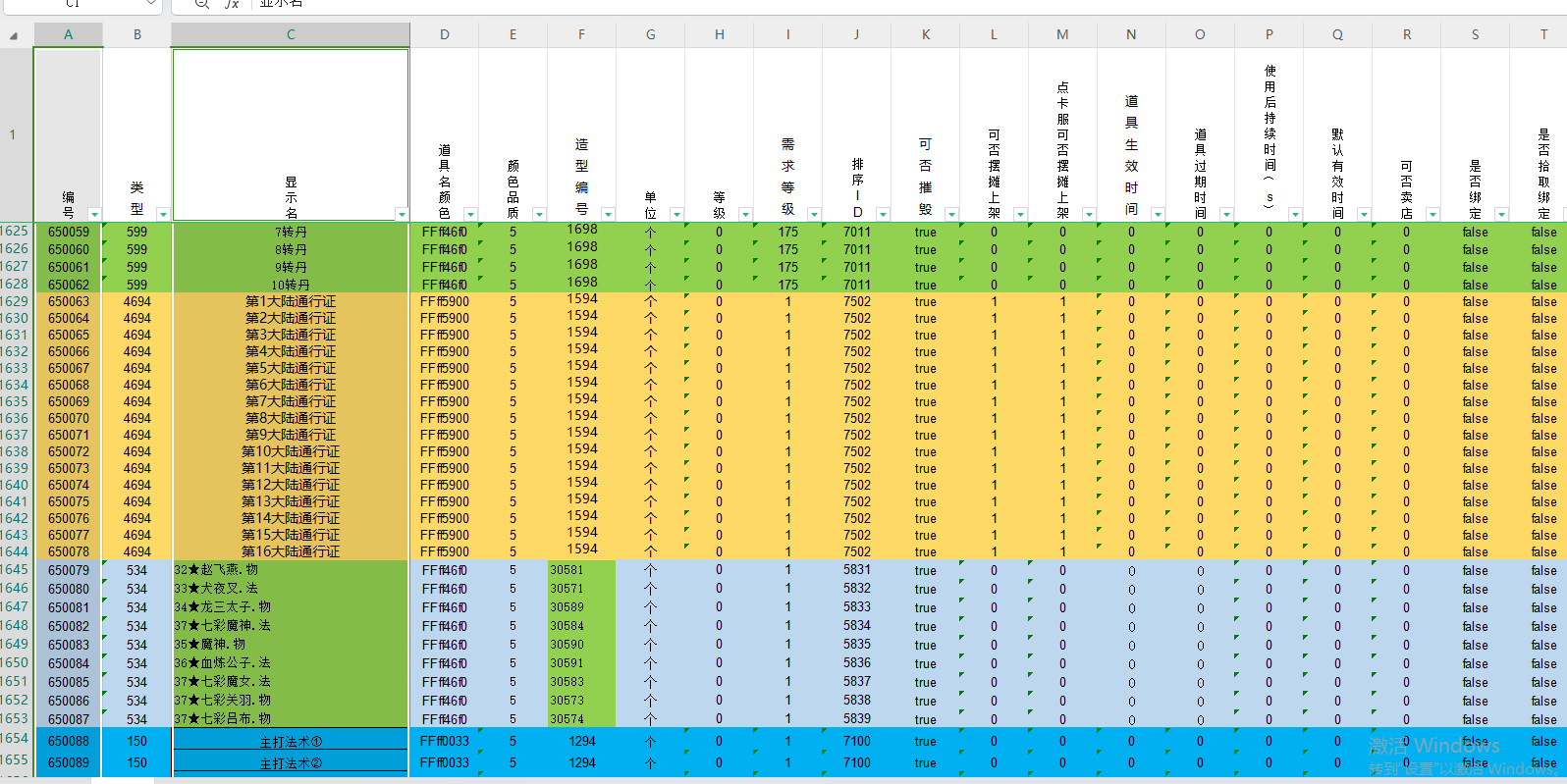
Task: Open the 排序ID column filter button
Action: 883,214
